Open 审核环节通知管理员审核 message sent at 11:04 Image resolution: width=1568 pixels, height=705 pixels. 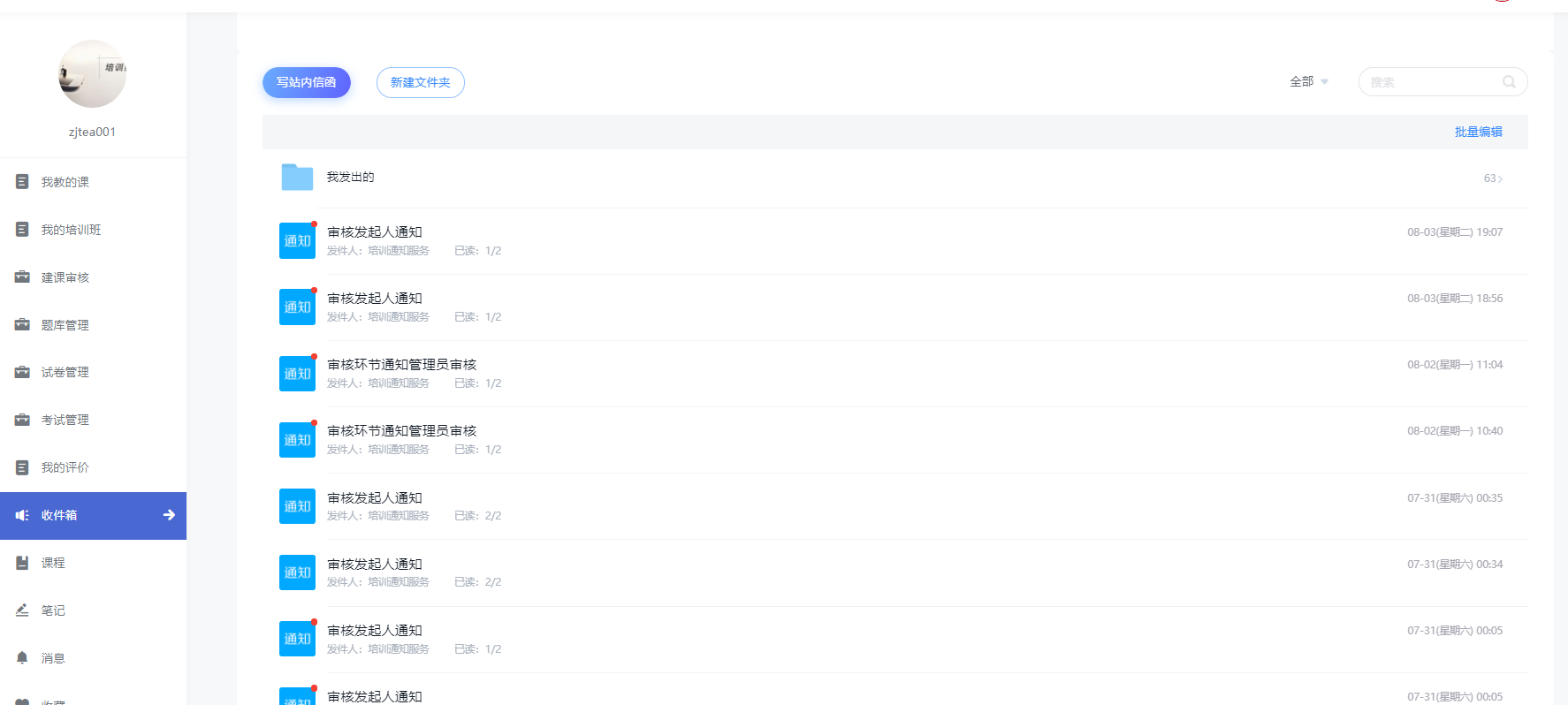click(402, 365)
